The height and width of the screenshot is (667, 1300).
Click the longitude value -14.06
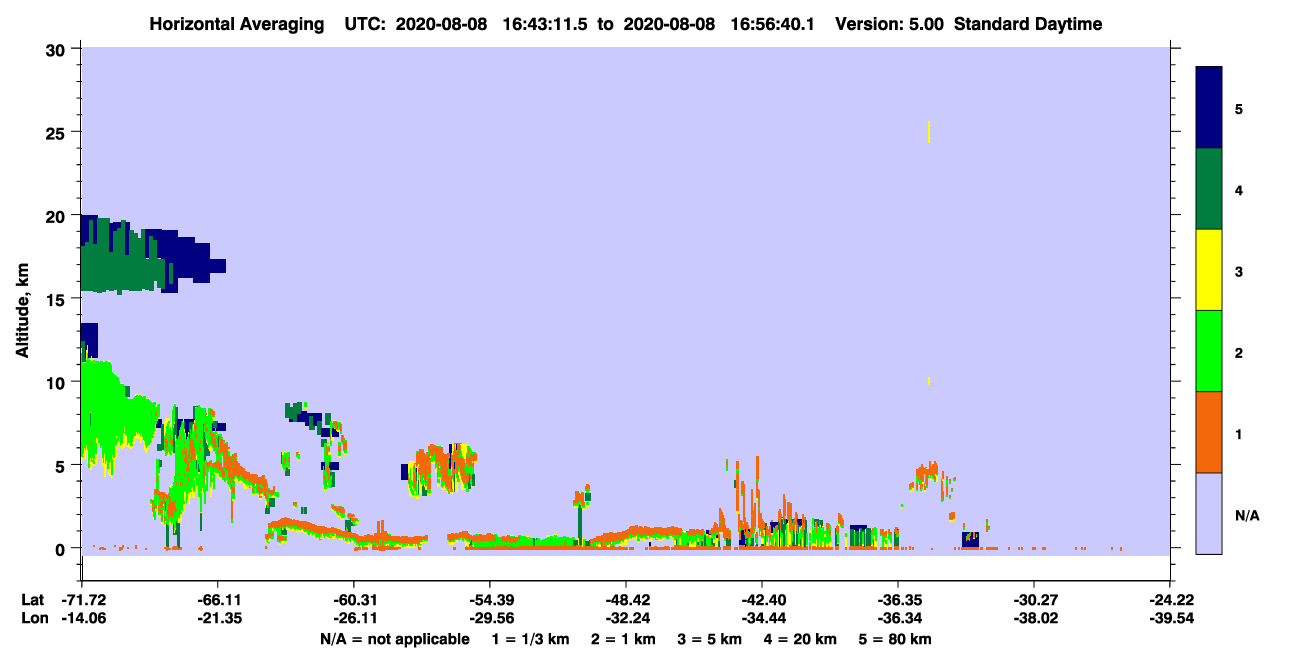pyautogui.click(x=81, y=619)
